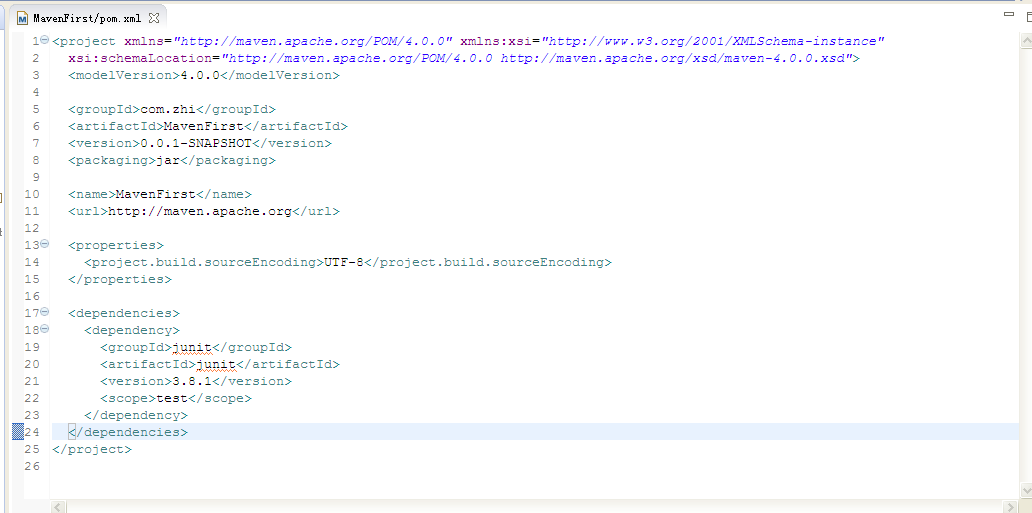Close the pom.xml tab with its X icon
This screenshot has width=1032, height=513.
tap(154, 18)
